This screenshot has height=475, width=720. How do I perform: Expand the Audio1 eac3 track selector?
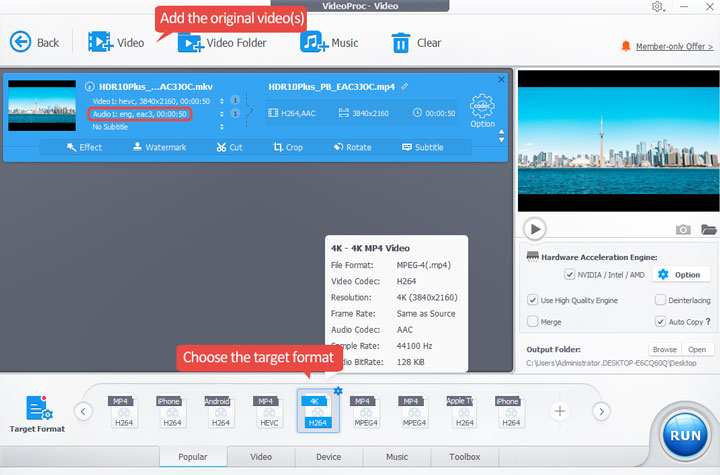pos(222,113)
